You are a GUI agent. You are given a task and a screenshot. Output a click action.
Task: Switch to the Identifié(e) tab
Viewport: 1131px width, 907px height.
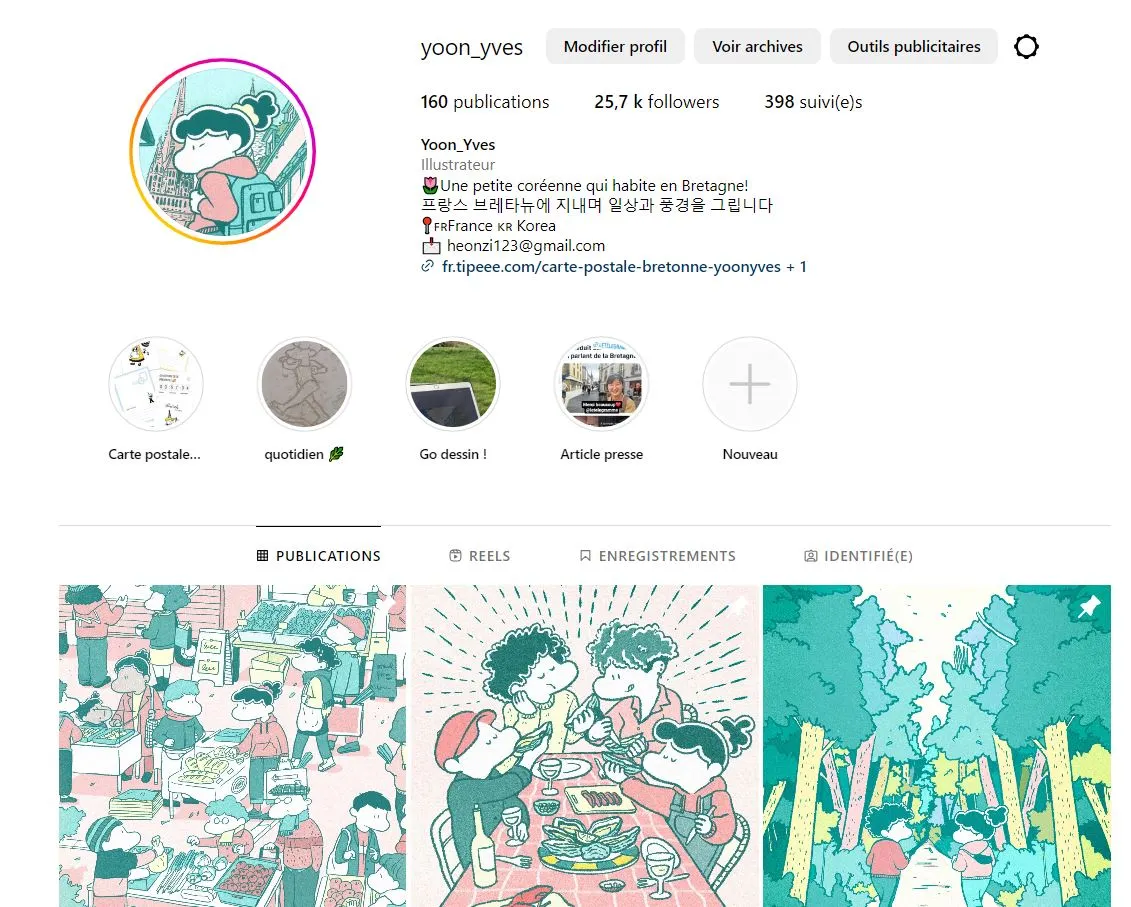(858, 556)
